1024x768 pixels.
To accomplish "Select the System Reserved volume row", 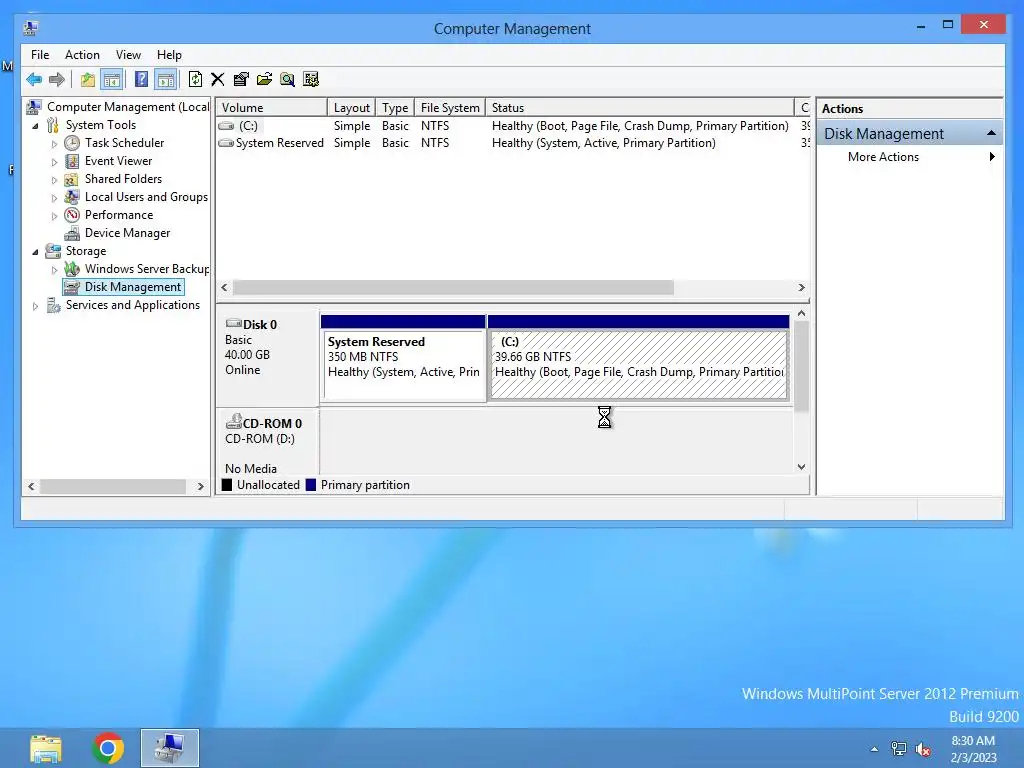I will coord(513,143).
